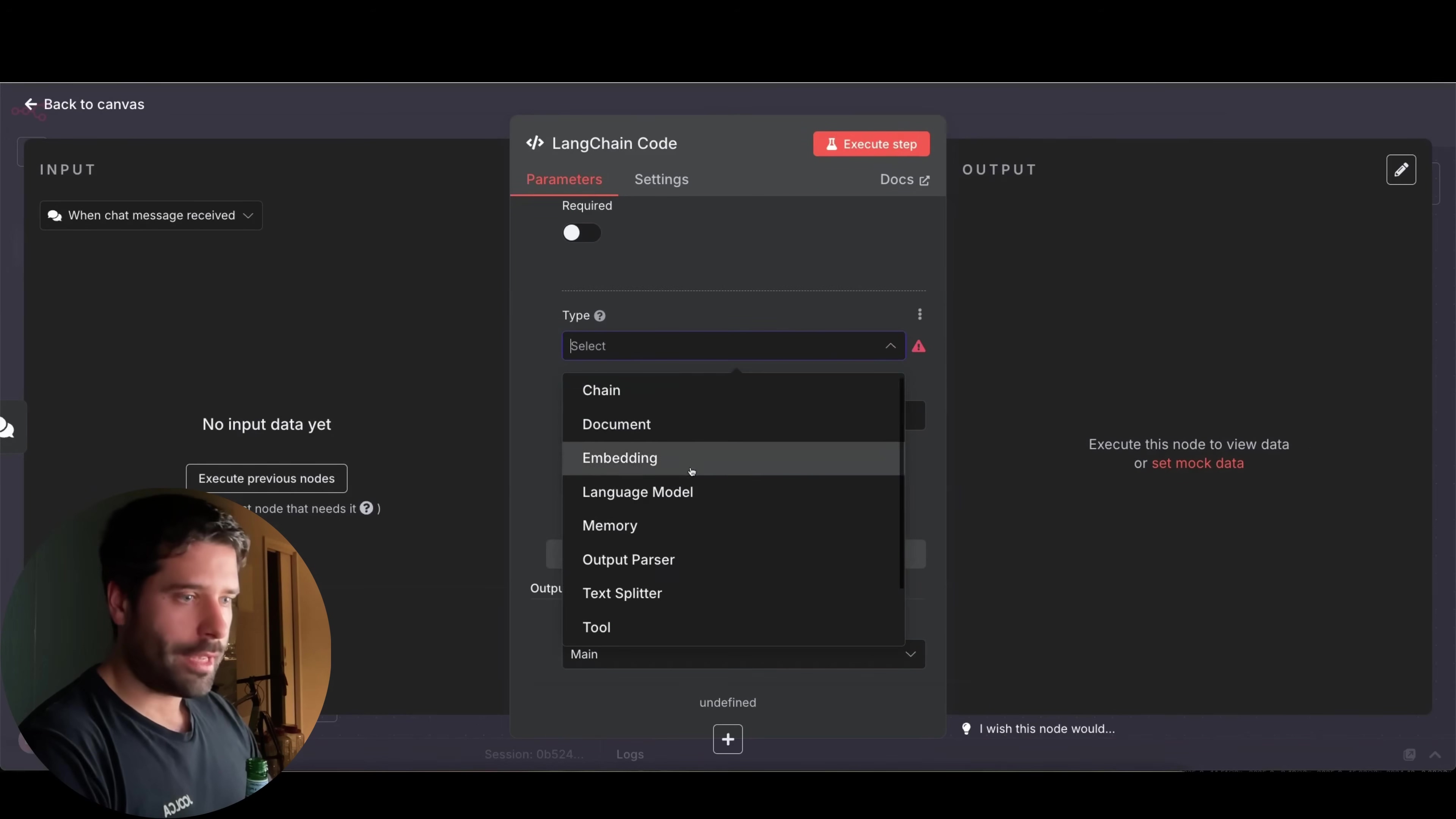Click the 'set mock data' link

tap(1197, 463)
